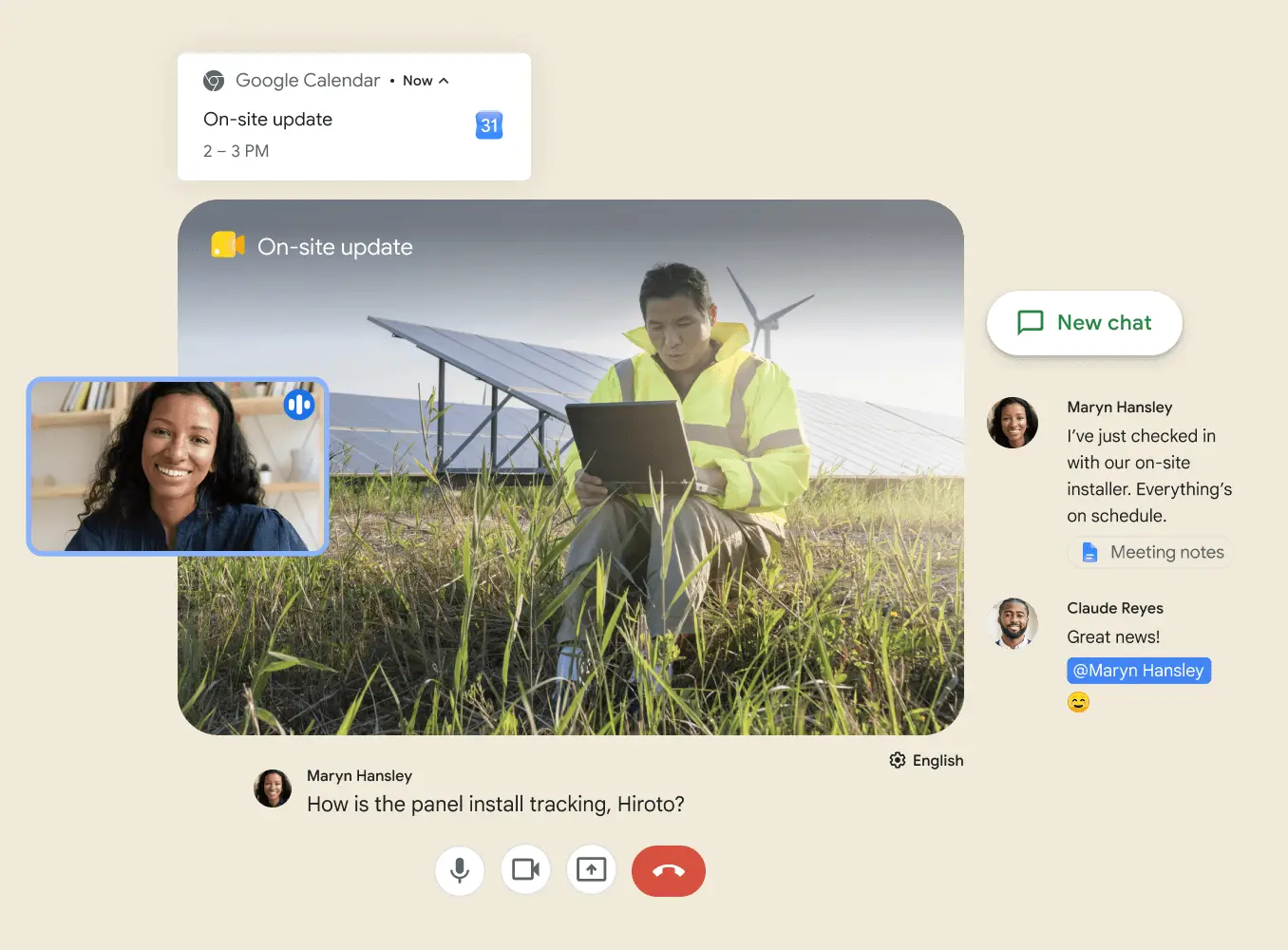Open the New chat button
The image size is (1288, 950).
(1085, 323)
